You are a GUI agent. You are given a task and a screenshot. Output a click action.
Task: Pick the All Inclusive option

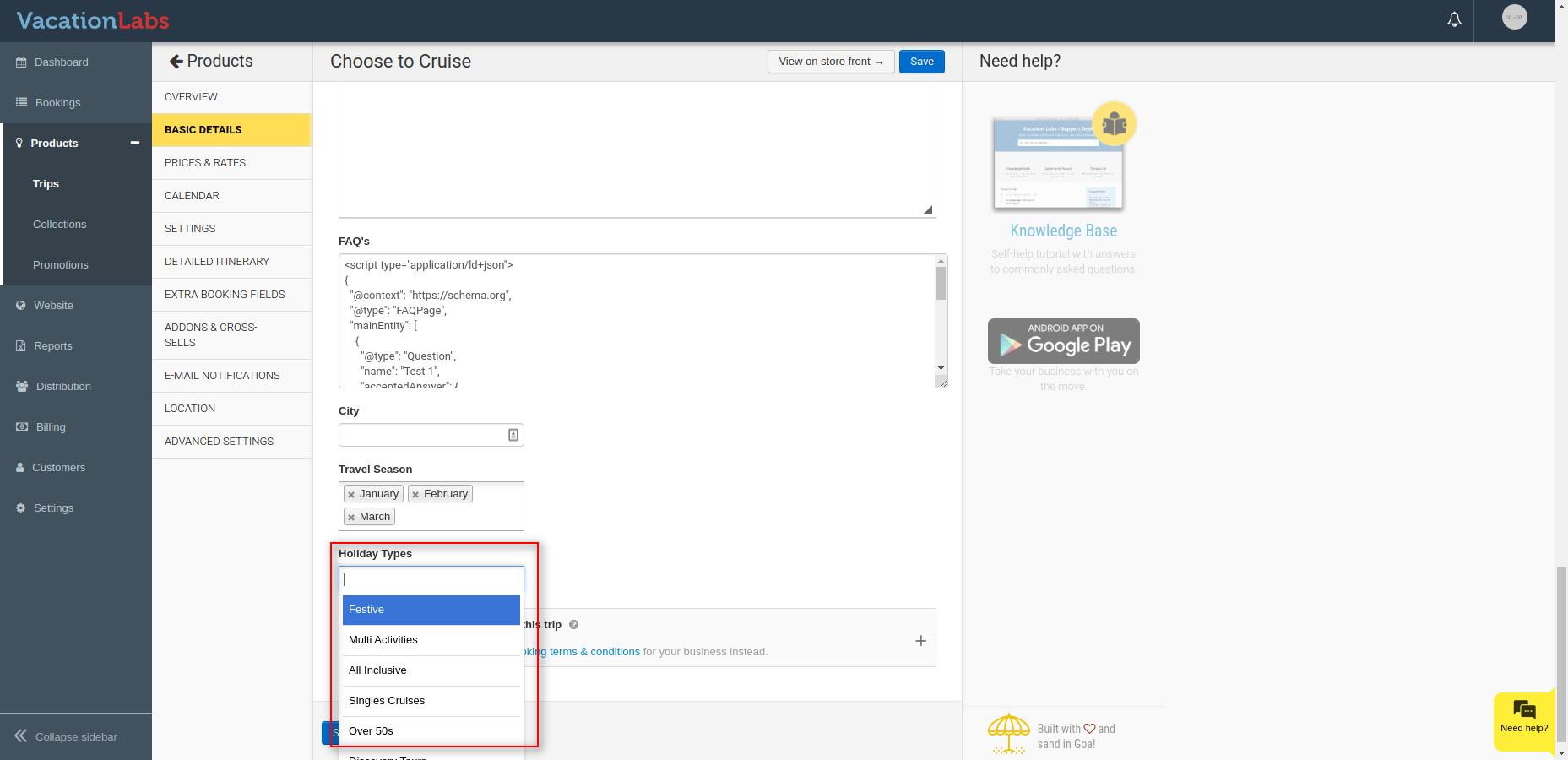point(431,670)
